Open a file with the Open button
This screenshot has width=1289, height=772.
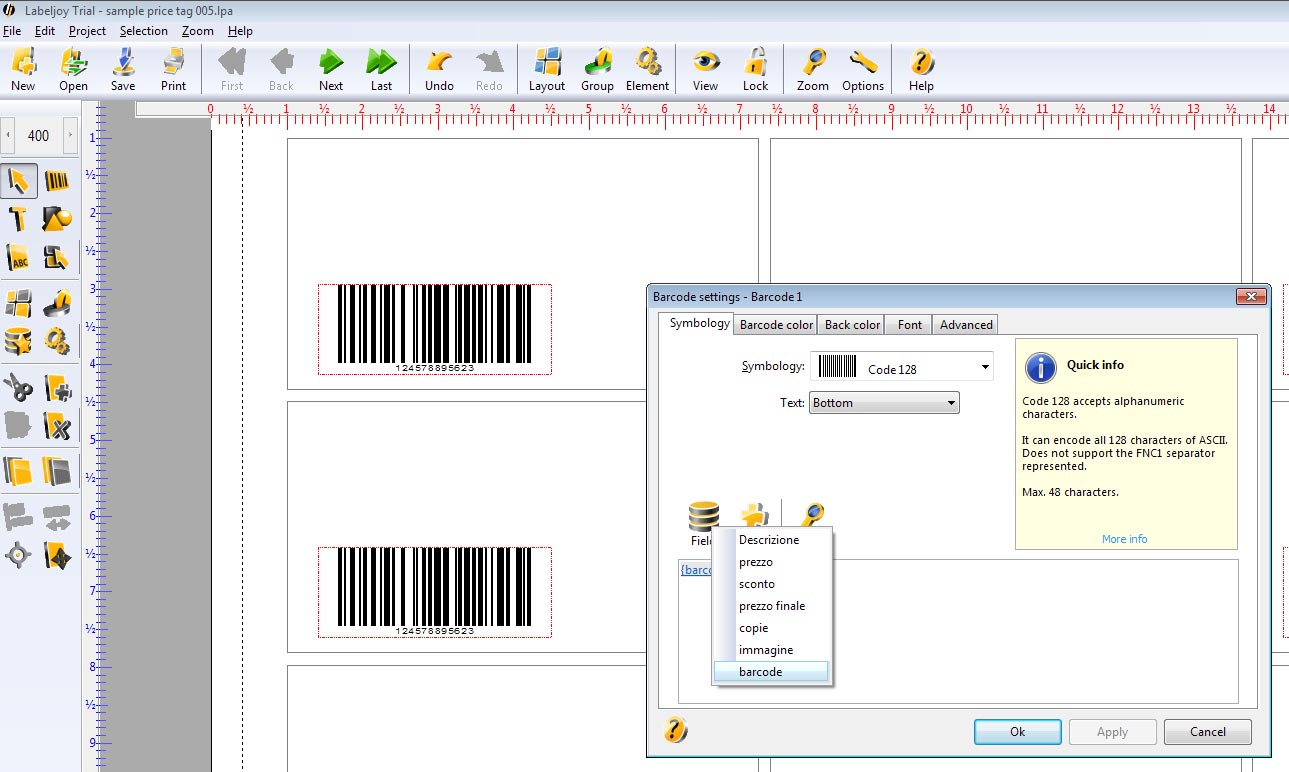click(73, 70)
